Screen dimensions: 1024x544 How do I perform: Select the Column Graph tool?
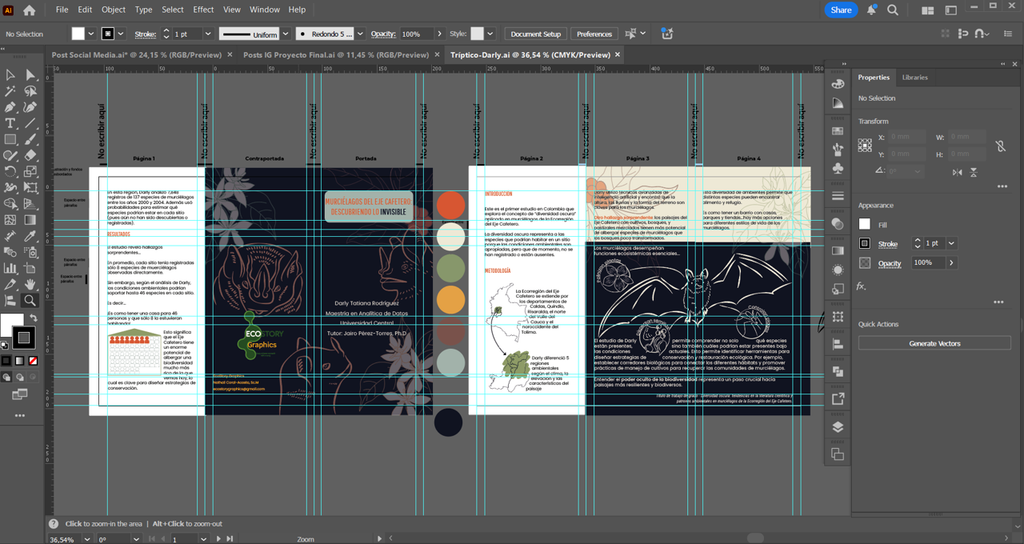click(10, 268)
